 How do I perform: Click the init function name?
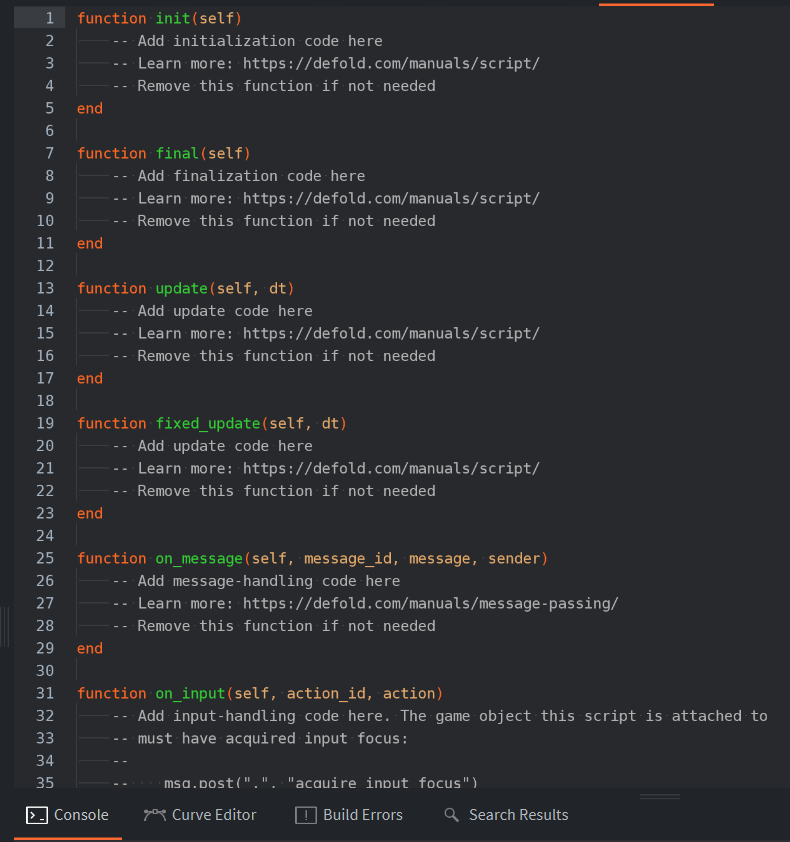(172, 18)
